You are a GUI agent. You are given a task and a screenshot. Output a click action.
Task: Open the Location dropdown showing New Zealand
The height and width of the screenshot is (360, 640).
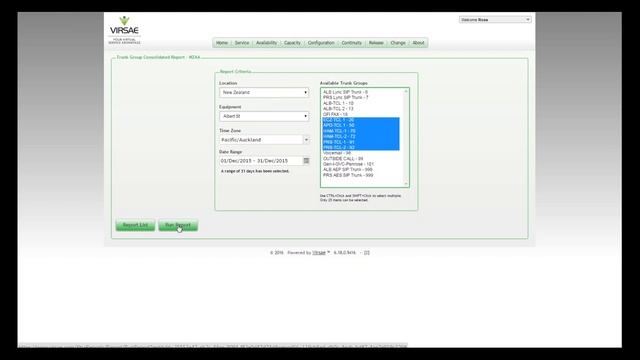tap(264, 93)
